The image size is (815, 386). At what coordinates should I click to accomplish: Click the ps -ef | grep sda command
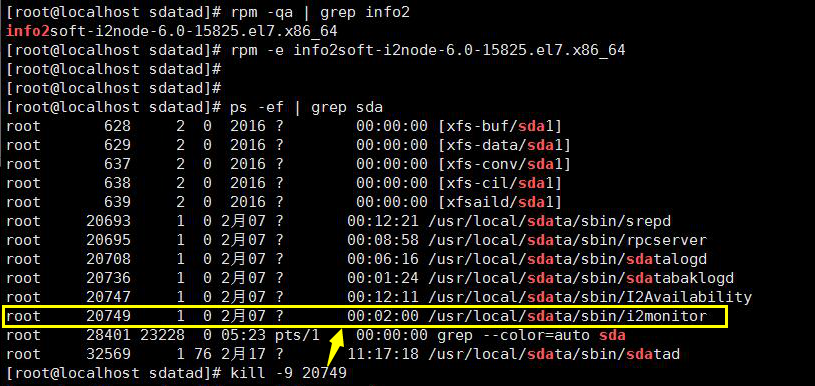(306, 108)
